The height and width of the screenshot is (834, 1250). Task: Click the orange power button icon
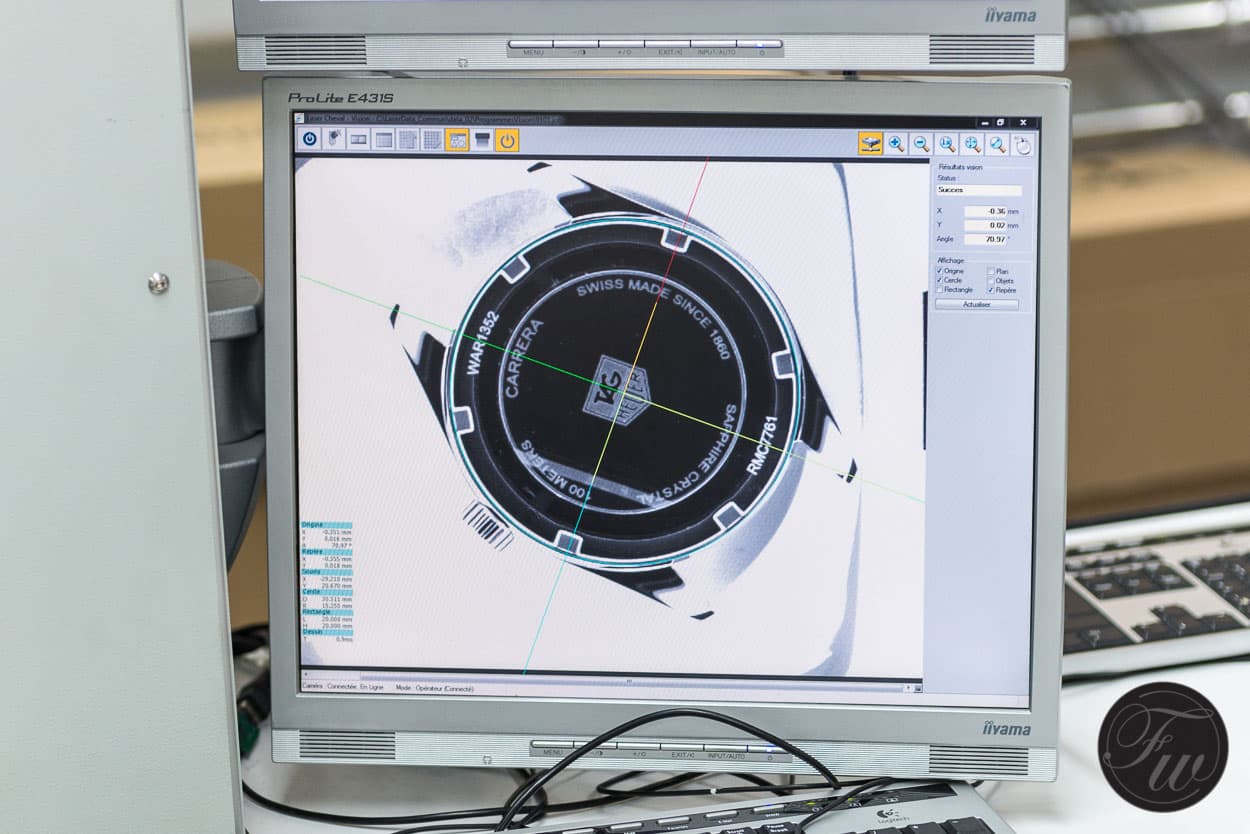coord(507,140)
